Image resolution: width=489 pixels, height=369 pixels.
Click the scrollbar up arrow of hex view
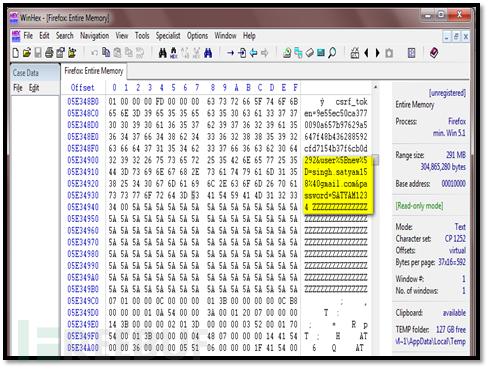coord(375,87)
